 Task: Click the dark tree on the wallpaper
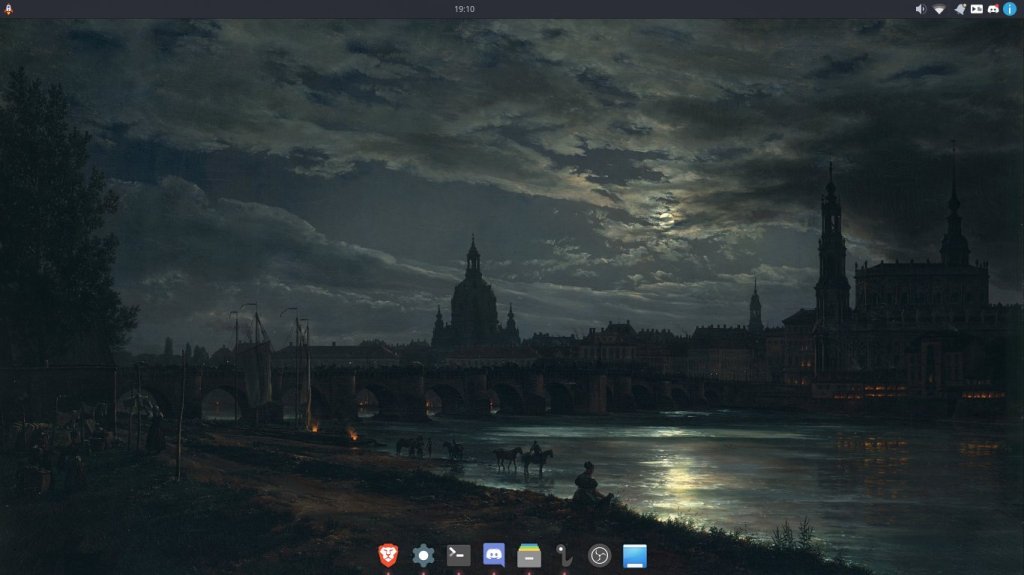[50, 230]
